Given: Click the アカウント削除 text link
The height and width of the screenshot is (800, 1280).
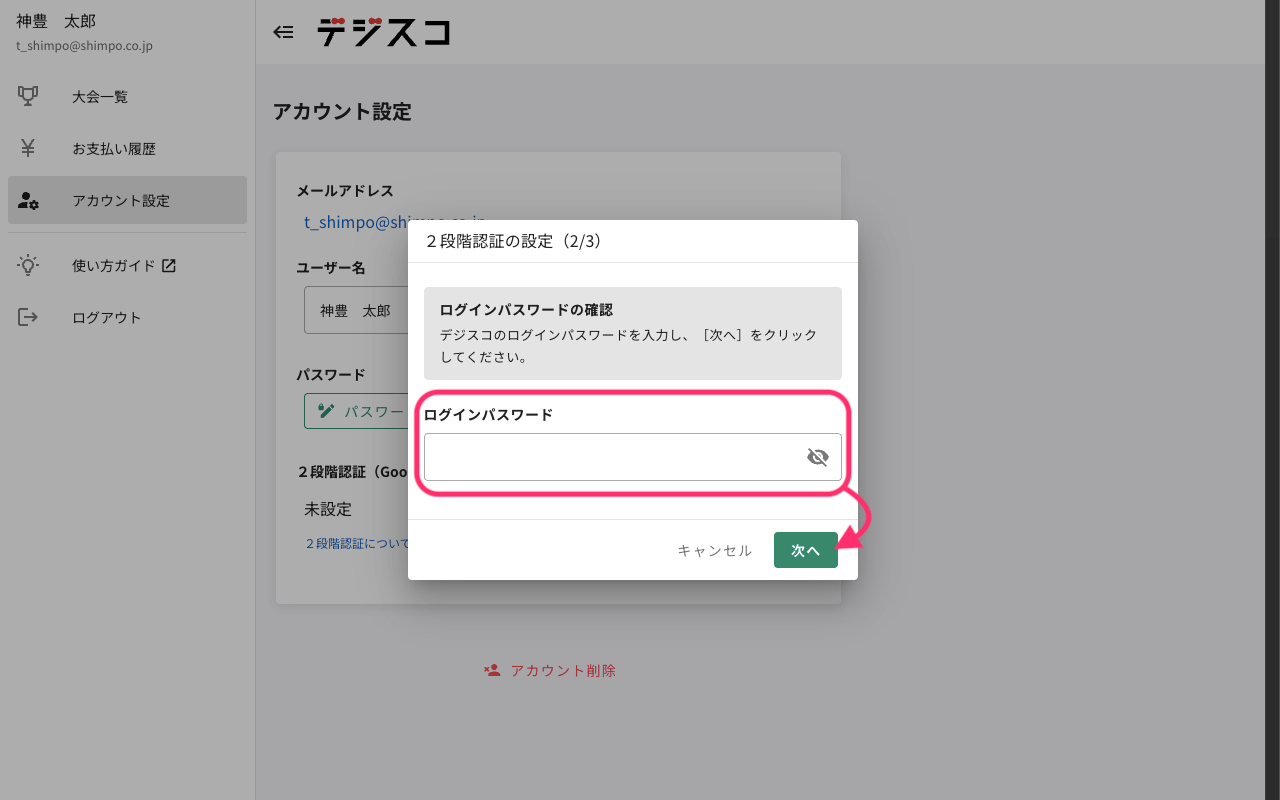Looking at the screenshot, I should coord(563,671).
